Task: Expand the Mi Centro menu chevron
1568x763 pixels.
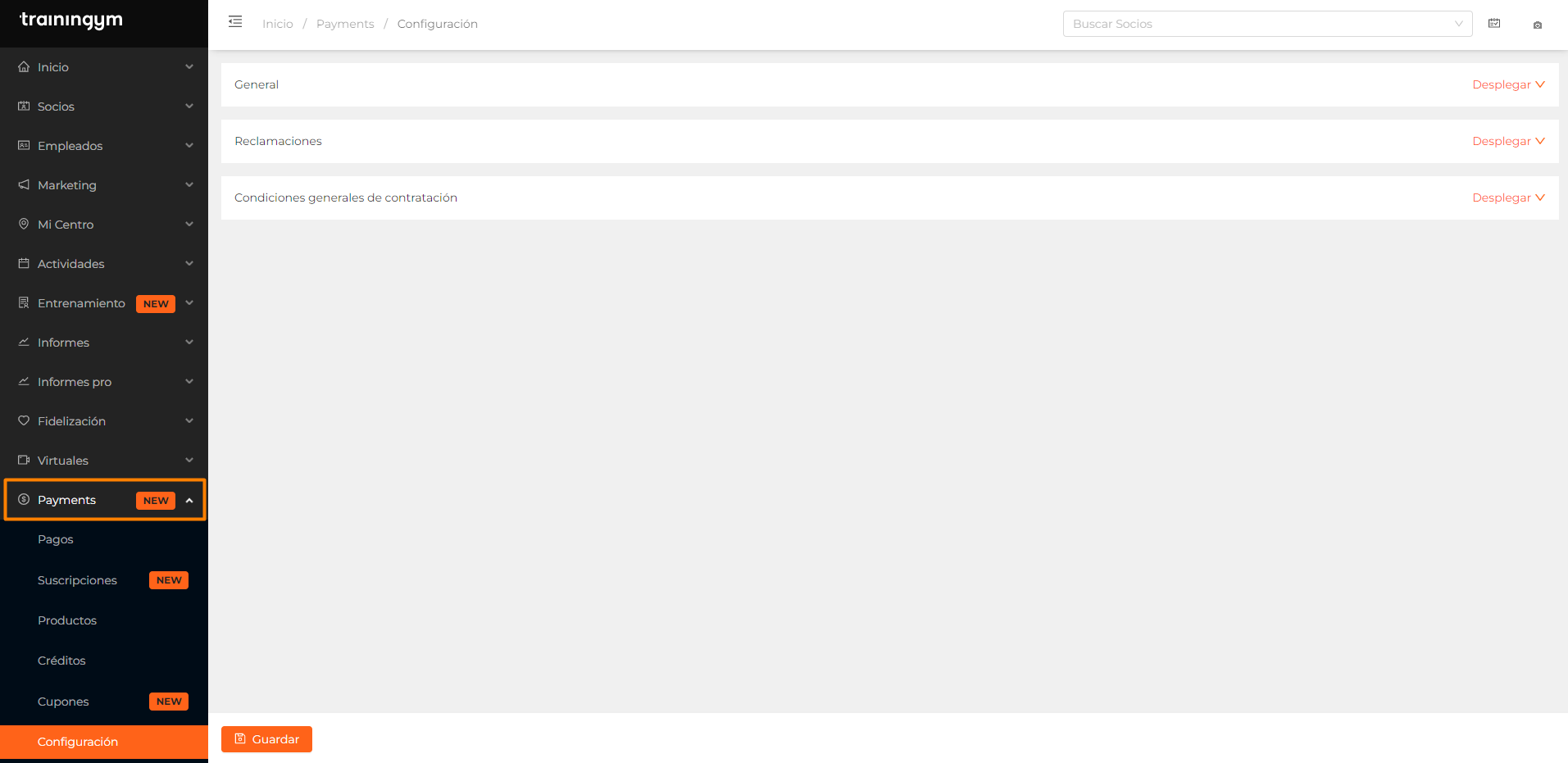Action: coord(189,224)
